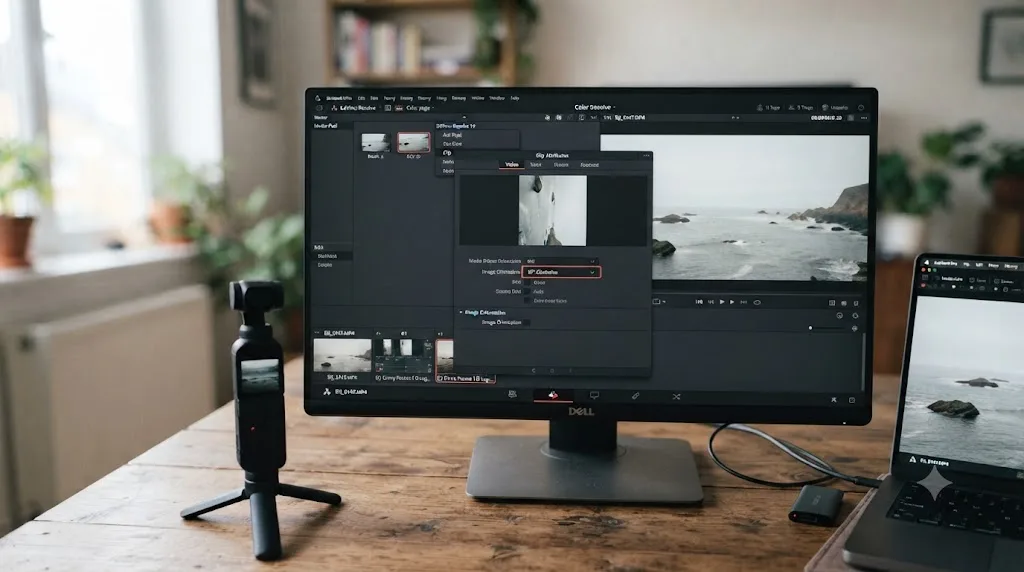Click the Resolve workspace item beside the round icon

pyautogui.click(x=353, y=108)
